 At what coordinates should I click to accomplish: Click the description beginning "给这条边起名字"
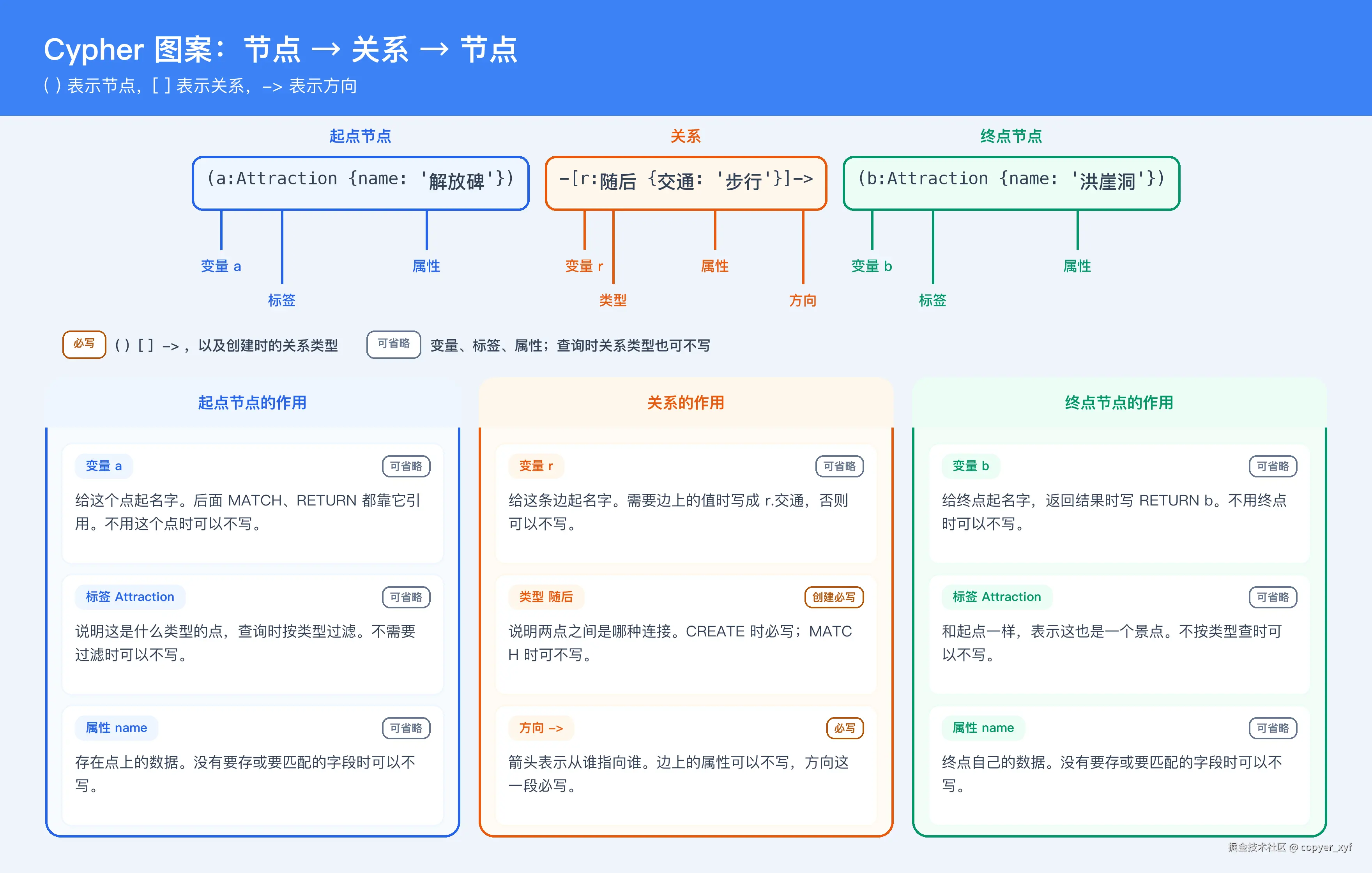tap(679, 512)
